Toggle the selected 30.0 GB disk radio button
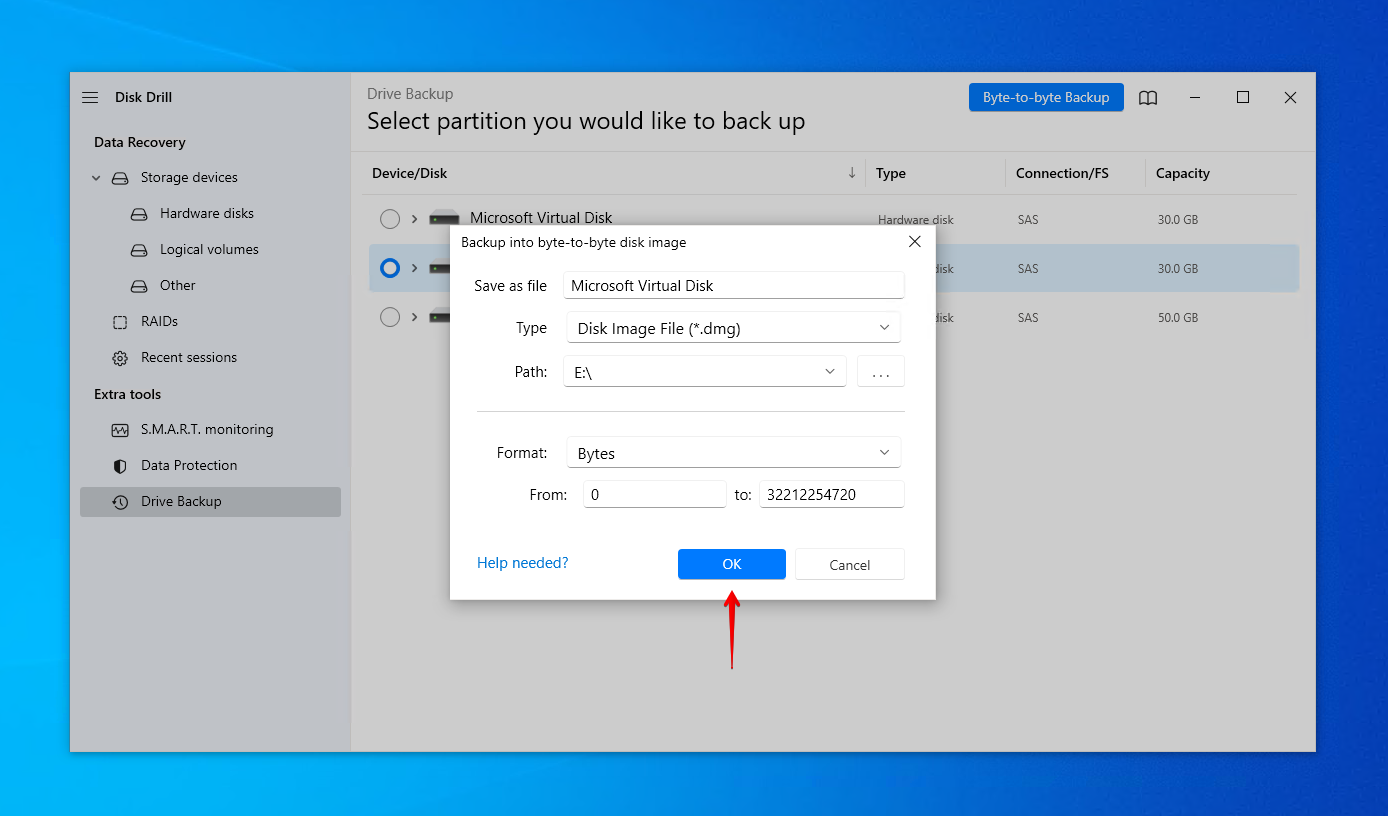The height and width of the screenshot is (816, 1388). tap(390, 268)
